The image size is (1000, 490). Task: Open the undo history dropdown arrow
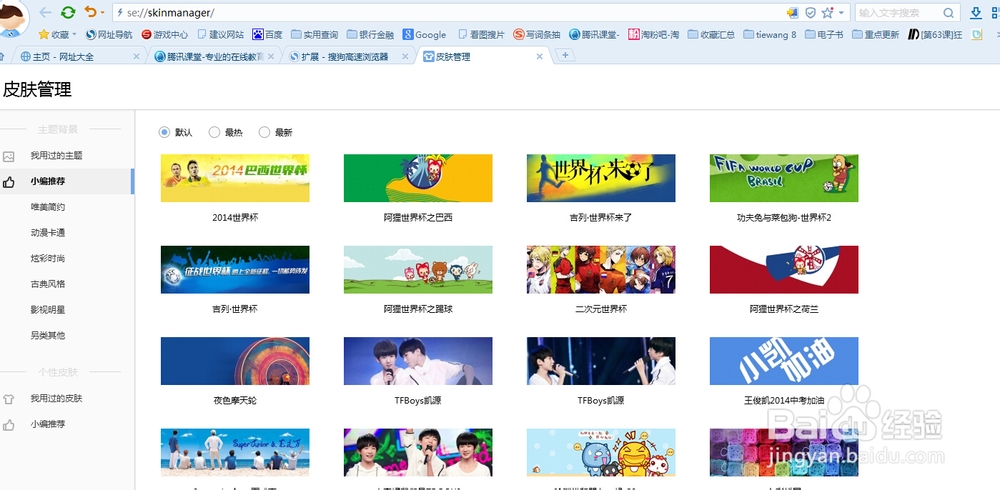coord(102,12)
